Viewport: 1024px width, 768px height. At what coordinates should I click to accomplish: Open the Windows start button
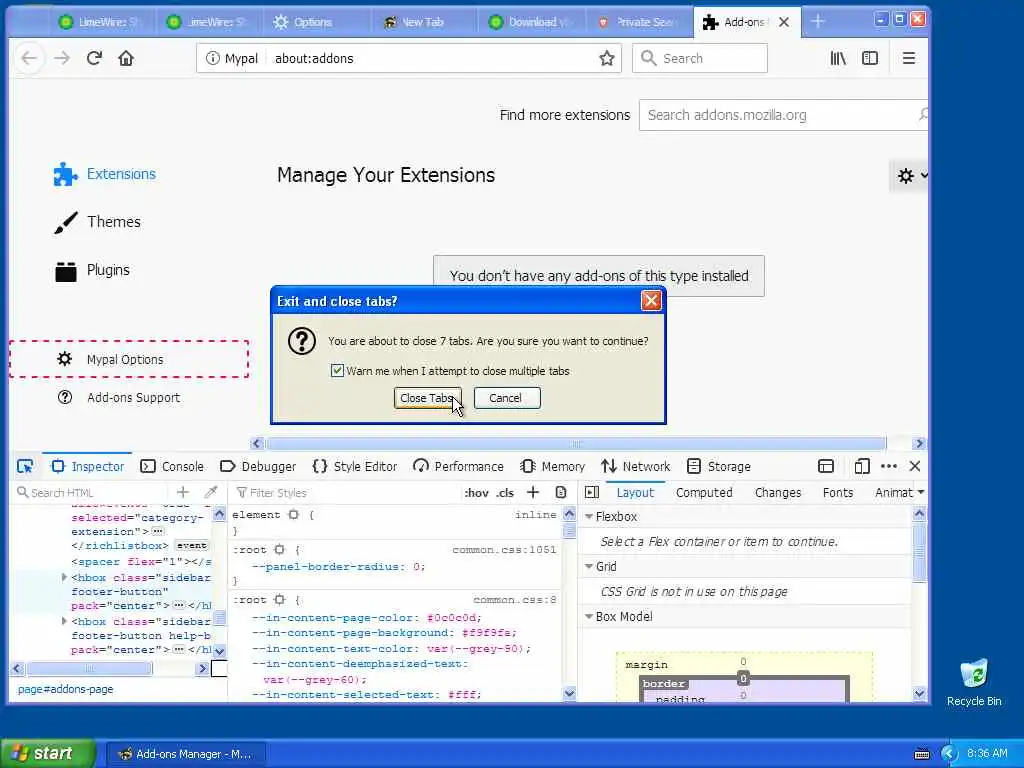tap(47, 754)
